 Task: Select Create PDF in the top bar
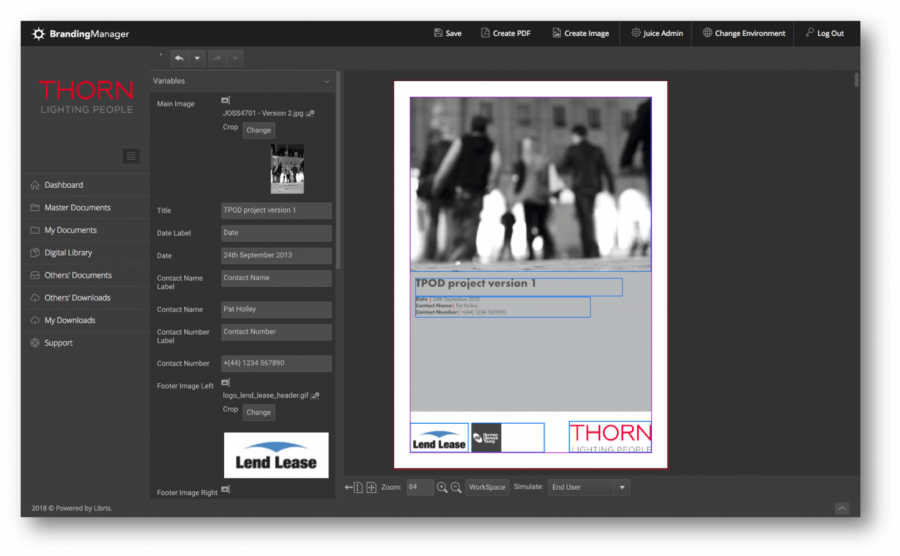505,33
